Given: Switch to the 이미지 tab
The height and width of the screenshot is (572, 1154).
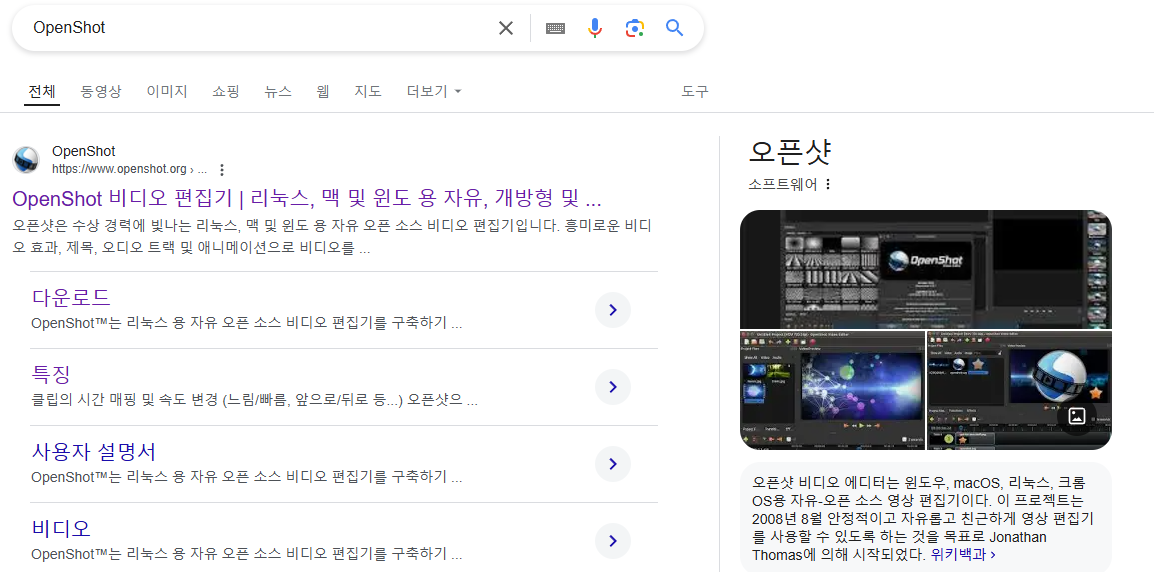Looking at the screenshot, I should (x=167, y=91).
